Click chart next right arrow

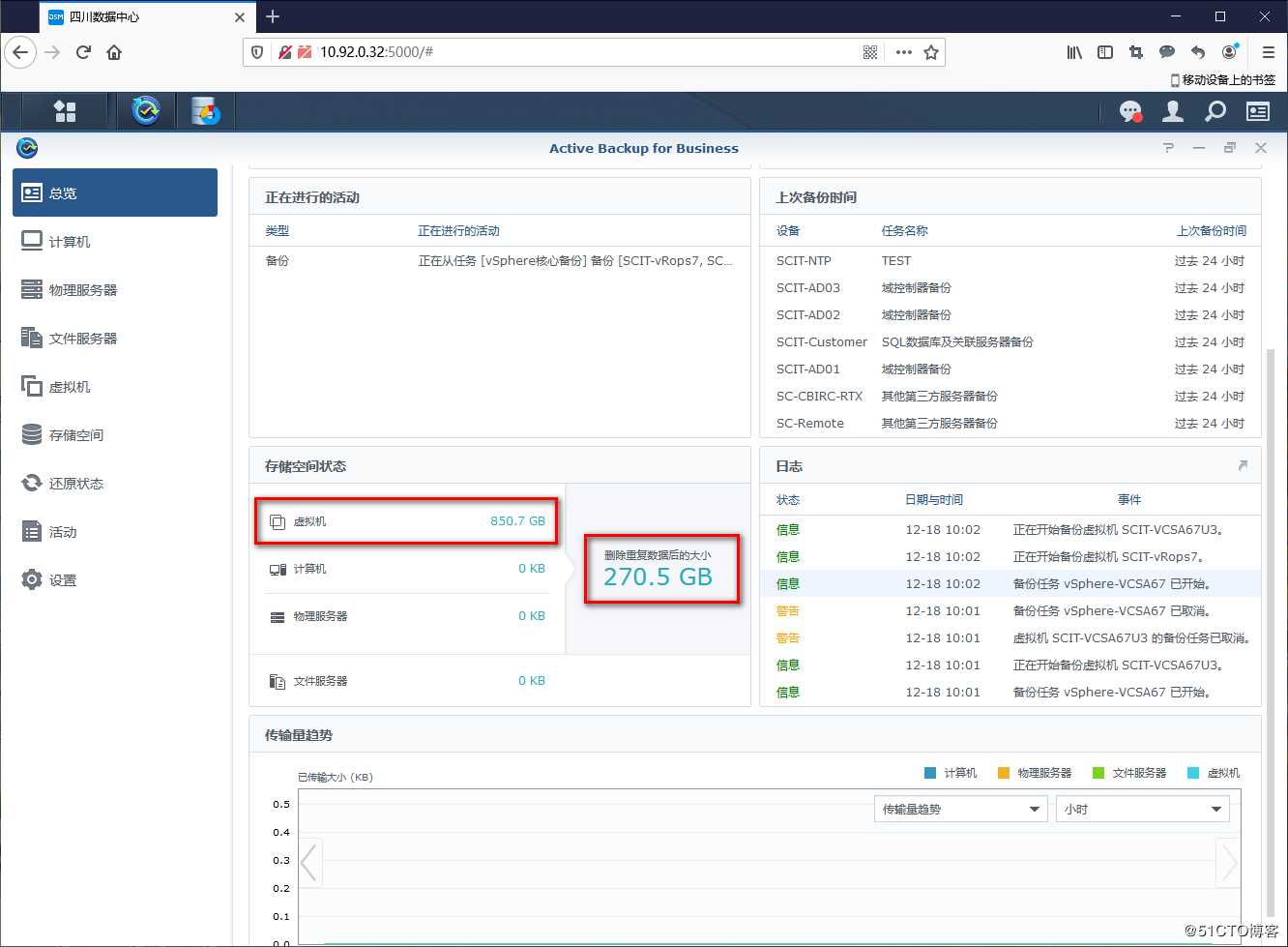coord(1228,862)
